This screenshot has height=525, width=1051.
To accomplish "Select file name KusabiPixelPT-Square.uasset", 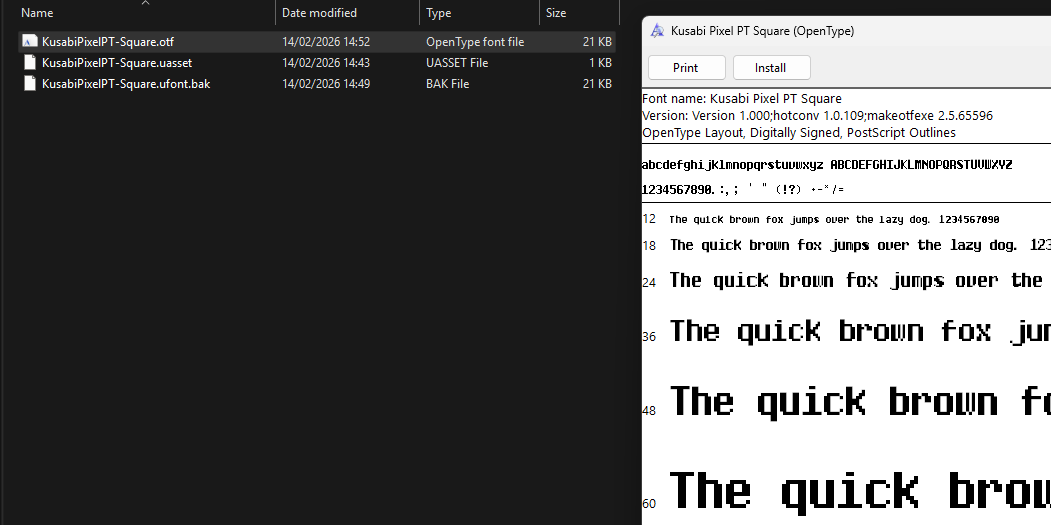I will click(x=117, y=62).
